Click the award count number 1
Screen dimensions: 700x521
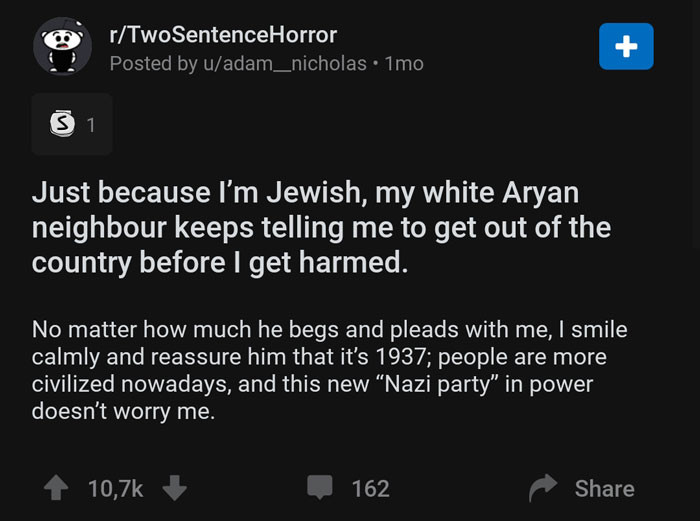[91, 125]
